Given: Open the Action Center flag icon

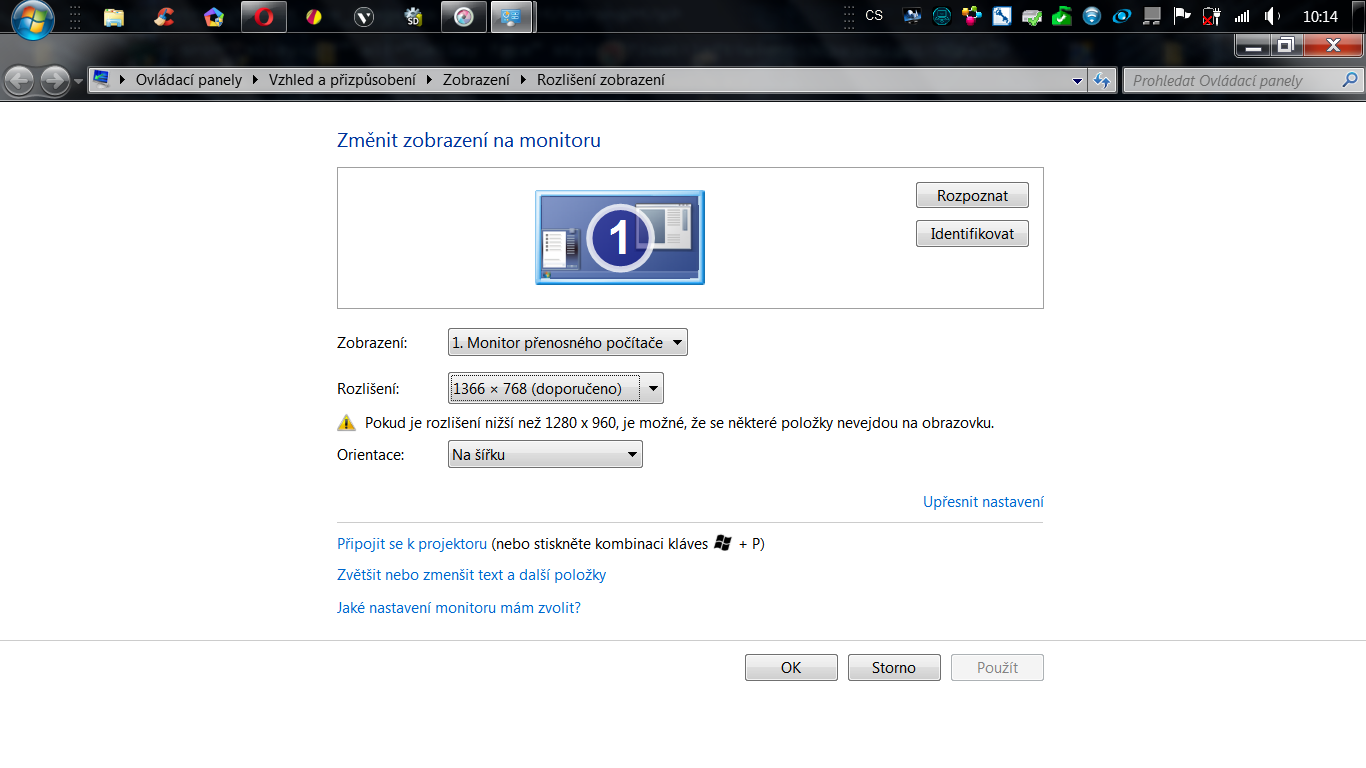Looking at the screenshot, I should [1182, 16].
